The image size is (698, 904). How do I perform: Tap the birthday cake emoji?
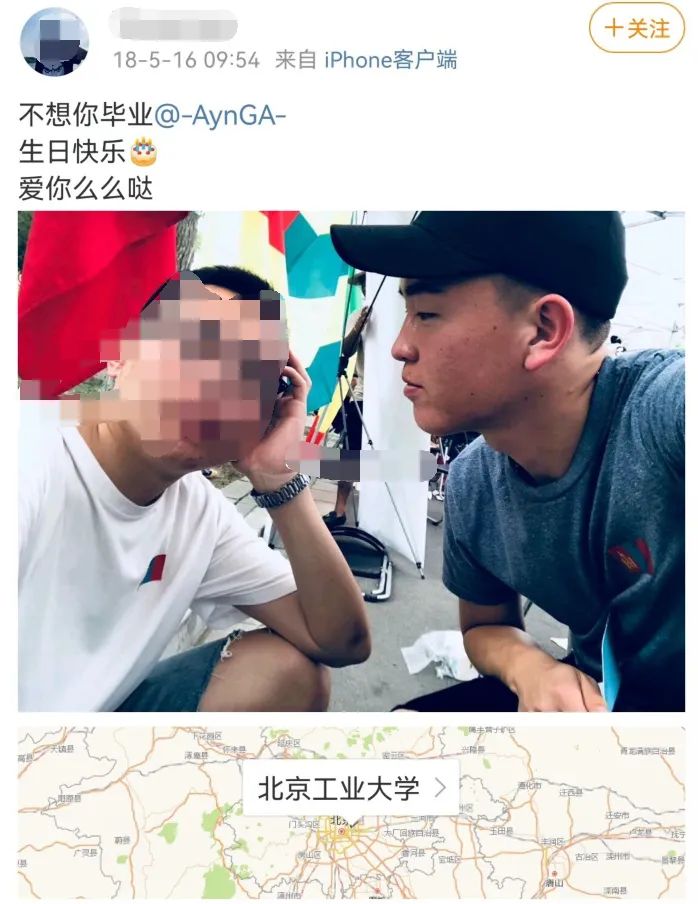pyautogui.click(x=144, y=152)
